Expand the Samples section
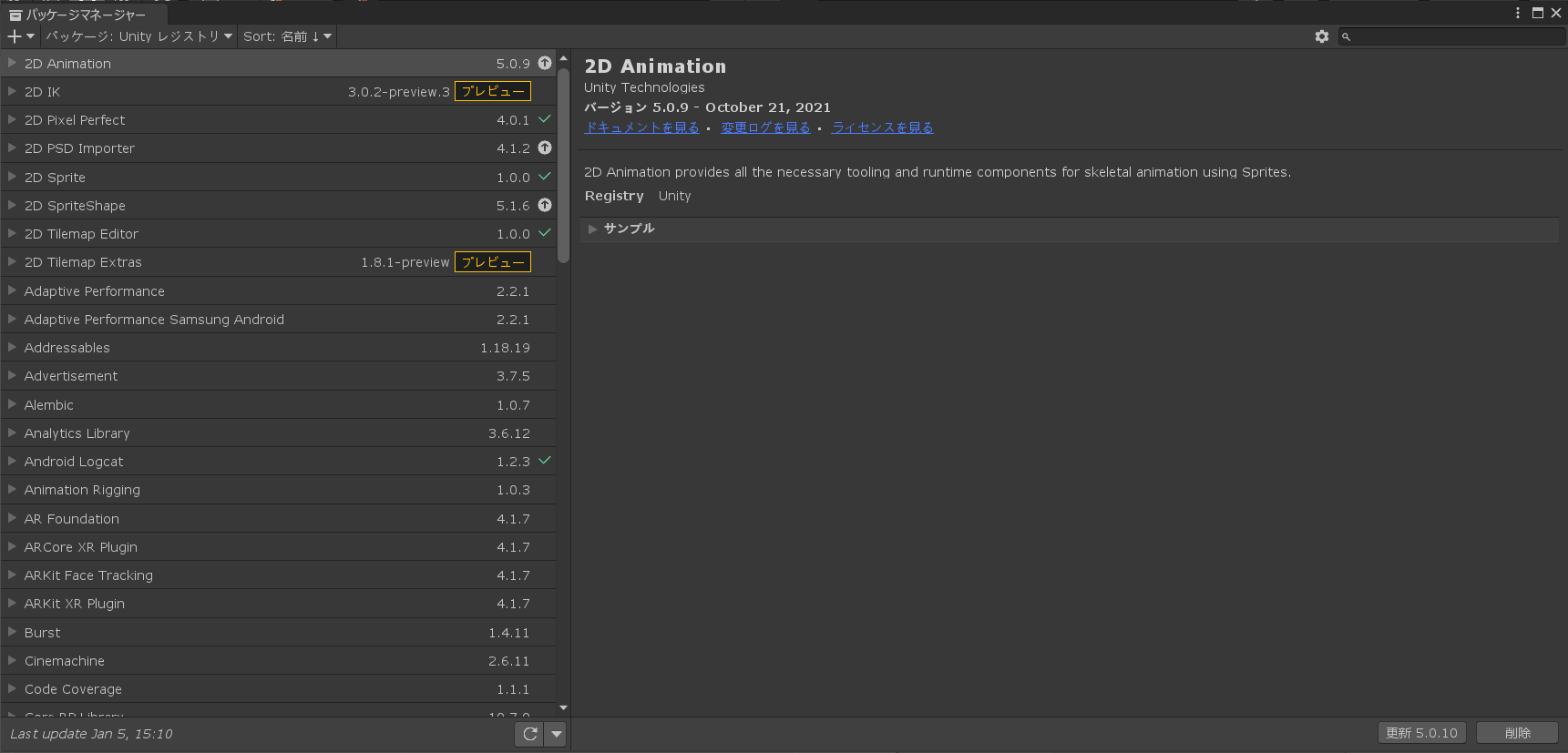Screen dimensions: 1568x753 pos(592,229)
